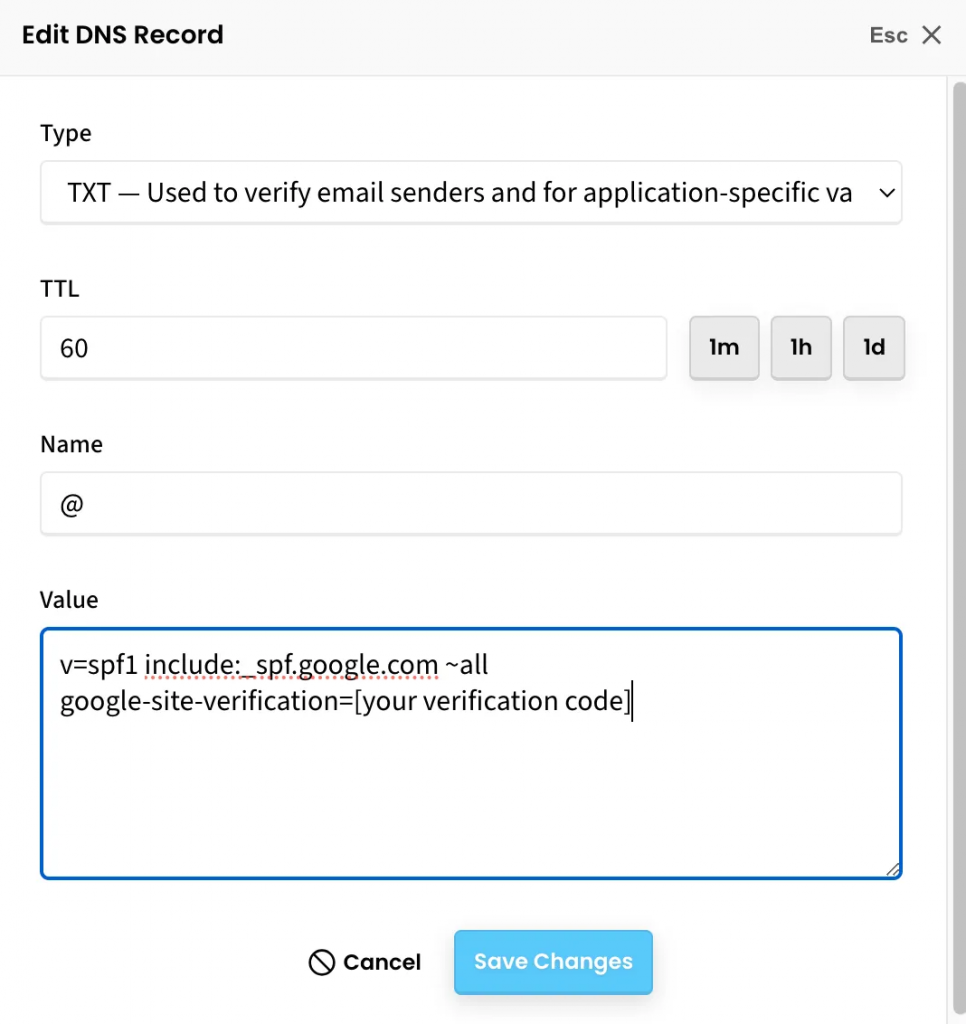966x1024 pixels.
Task: Click the Type field label
Action: (x=65, y=134)
